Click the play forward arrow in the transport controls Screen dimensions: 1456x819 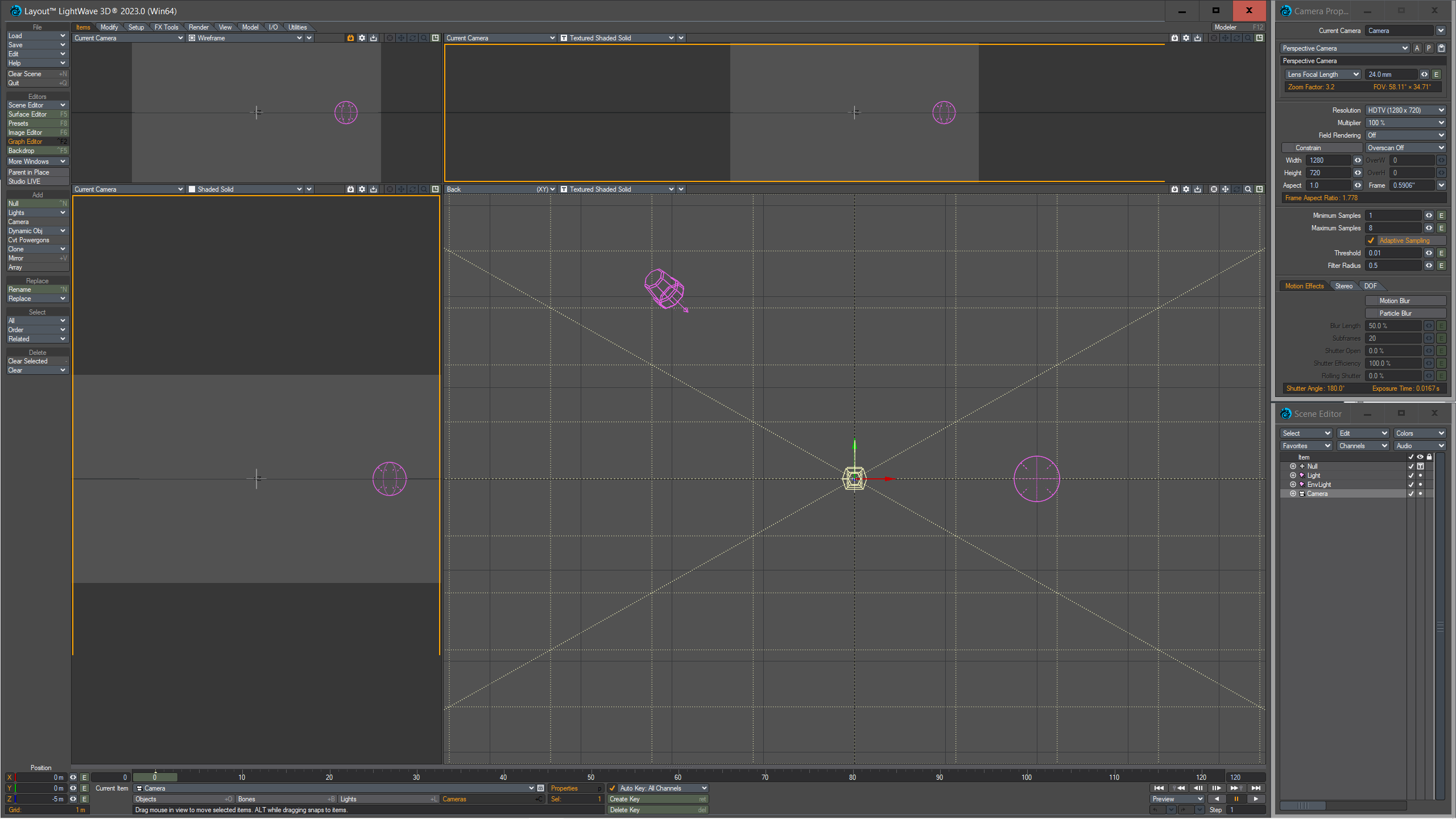point(1256,799)
